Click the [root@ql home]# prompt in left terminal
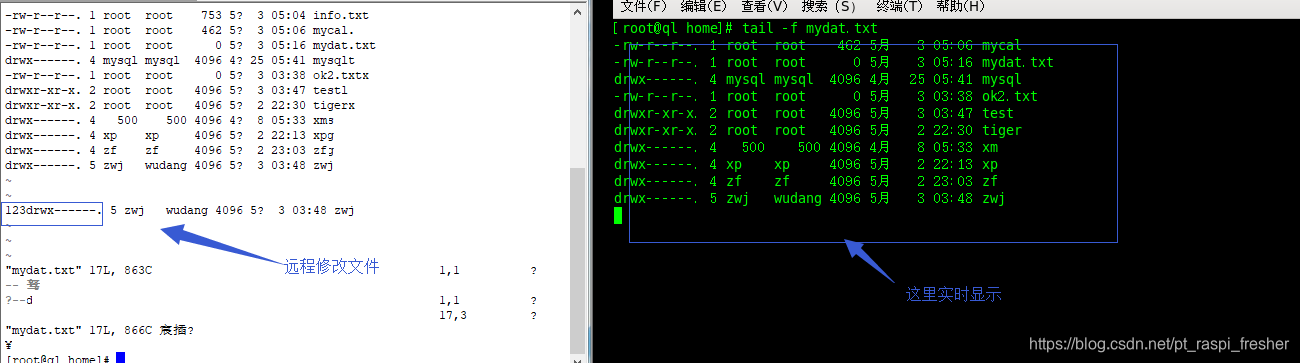 click(x=57, y=358)
